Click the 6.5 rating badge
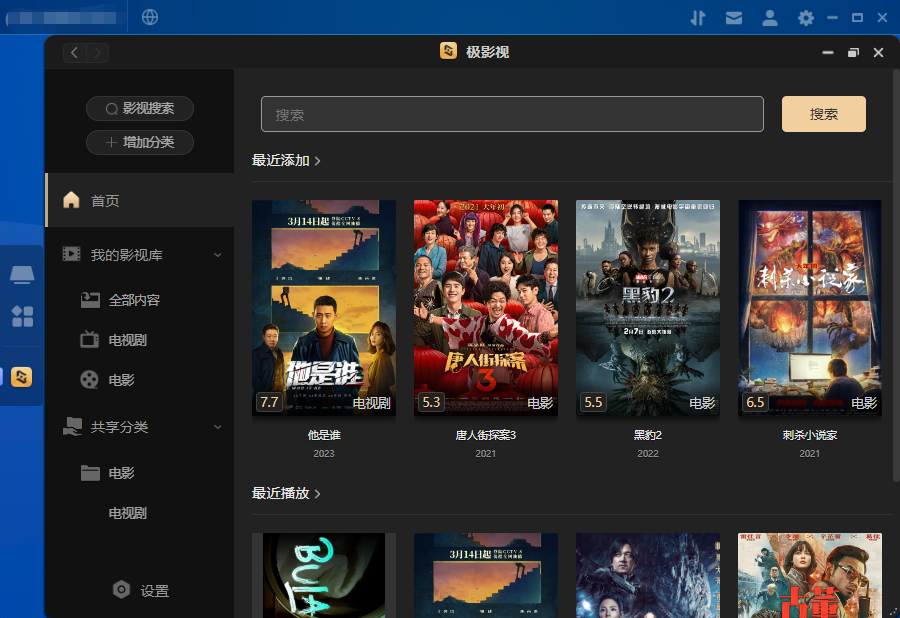This screenshot has width=900, height=618. [755, 402]
